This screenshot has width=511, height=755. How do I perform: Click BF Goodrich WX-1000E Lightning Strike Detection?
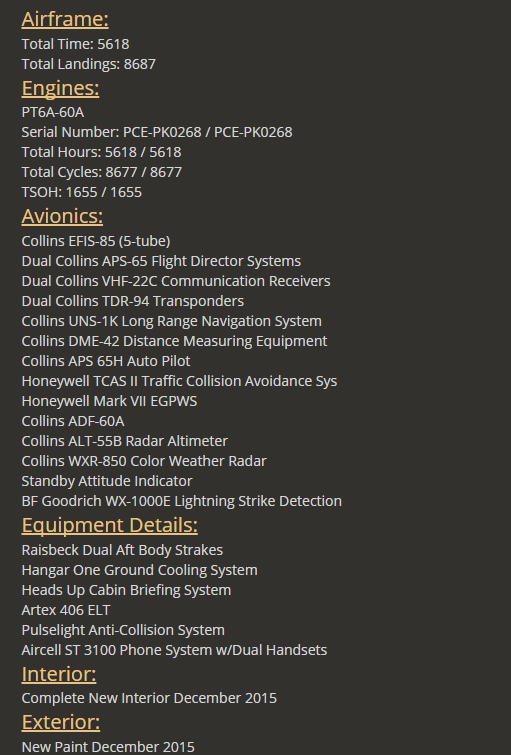(x=182, y=501)
